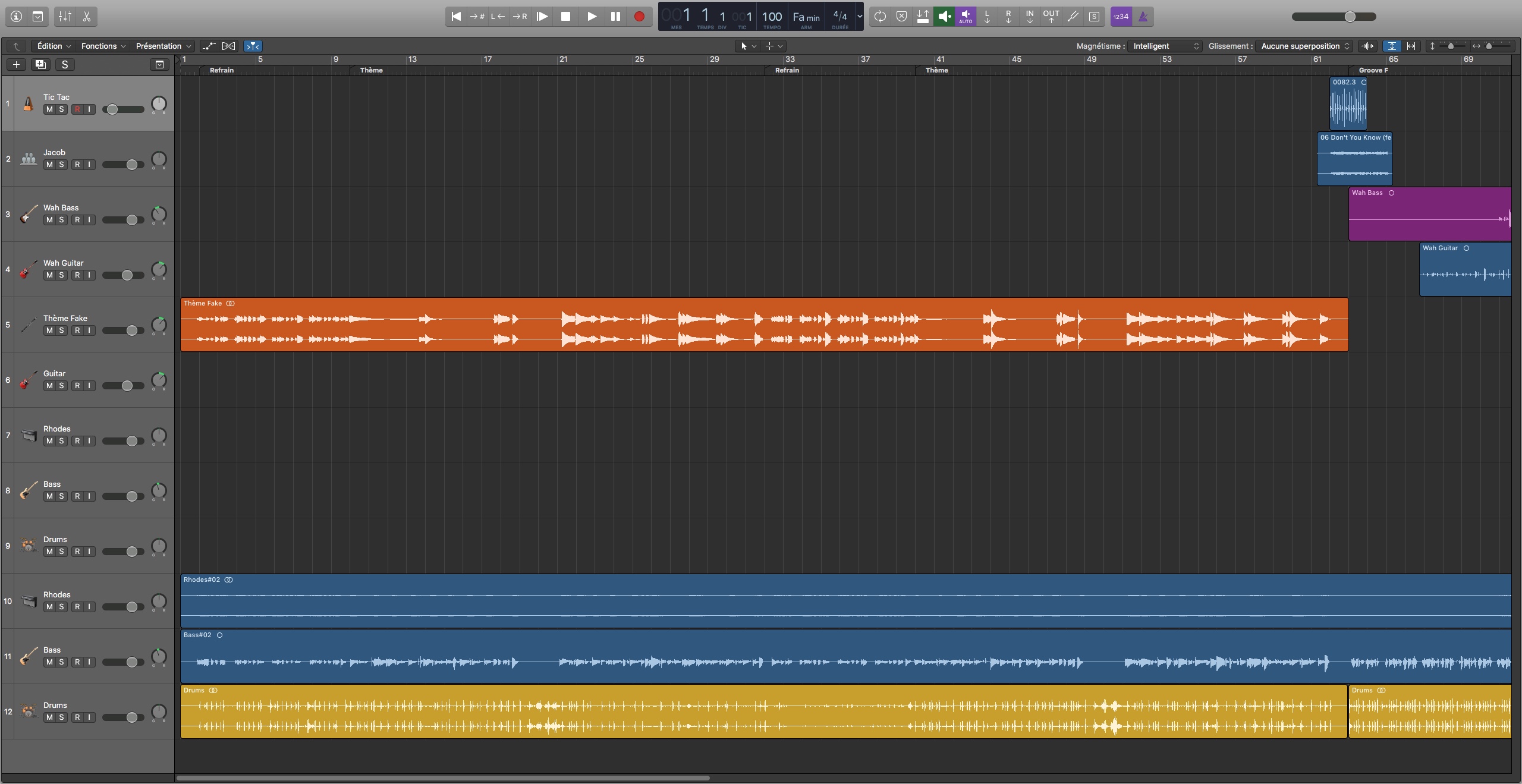
Task: Open the Magnétisme Intelligent dropdown
Action: (1164, 46)
